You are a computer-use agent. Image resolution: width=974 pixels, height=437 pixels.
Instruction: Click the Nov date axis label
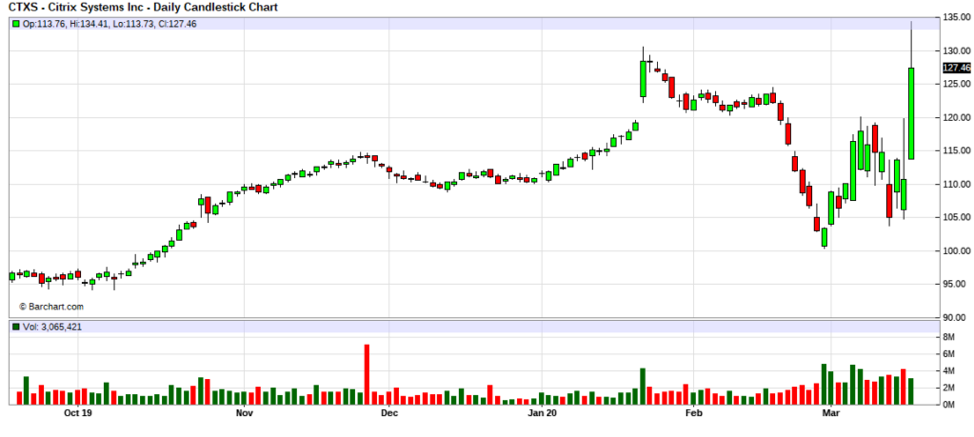pyautogui.click(x=244, y=413)
